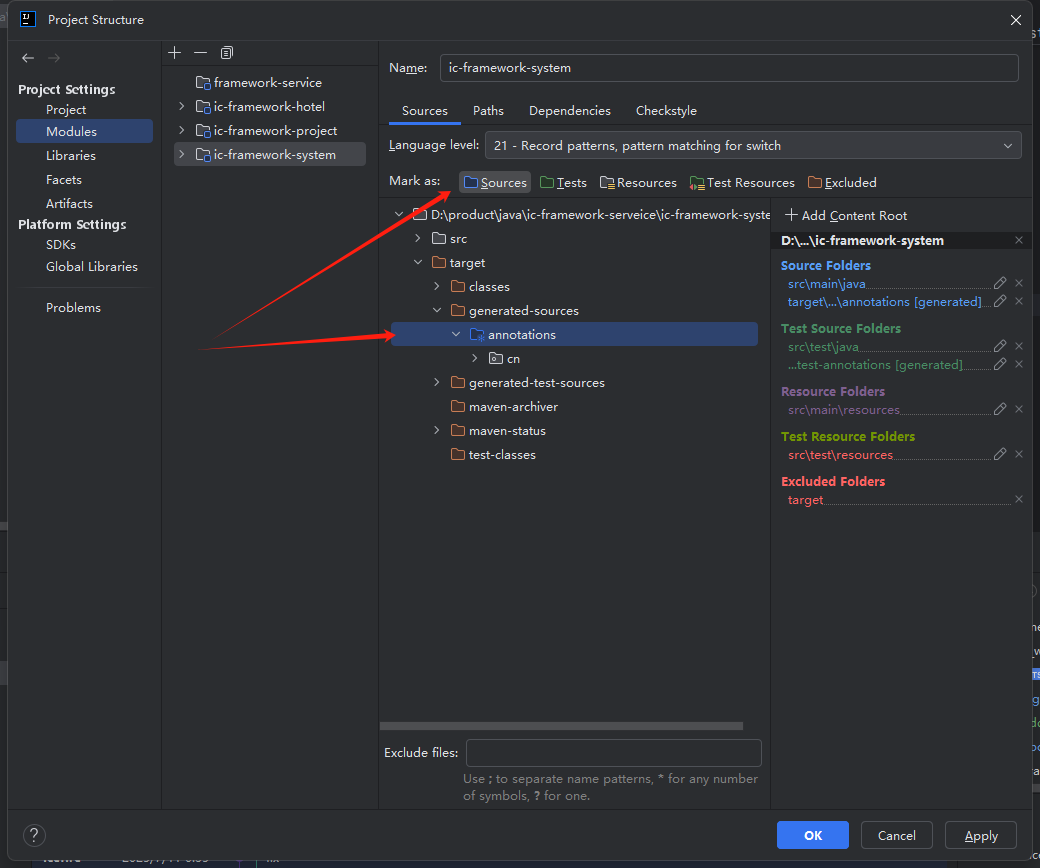This screenshot has height=868, width=1040.
Task: Expand the generated-test-sources folder
Action: coord(437,383)
